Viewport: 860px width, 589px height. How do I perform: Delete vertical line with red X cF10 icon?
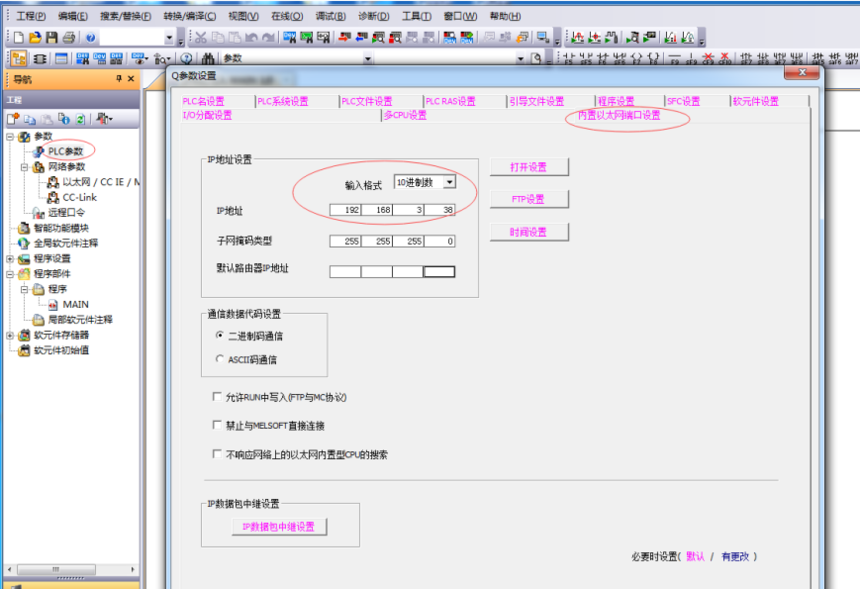click(x=725, y=58)
